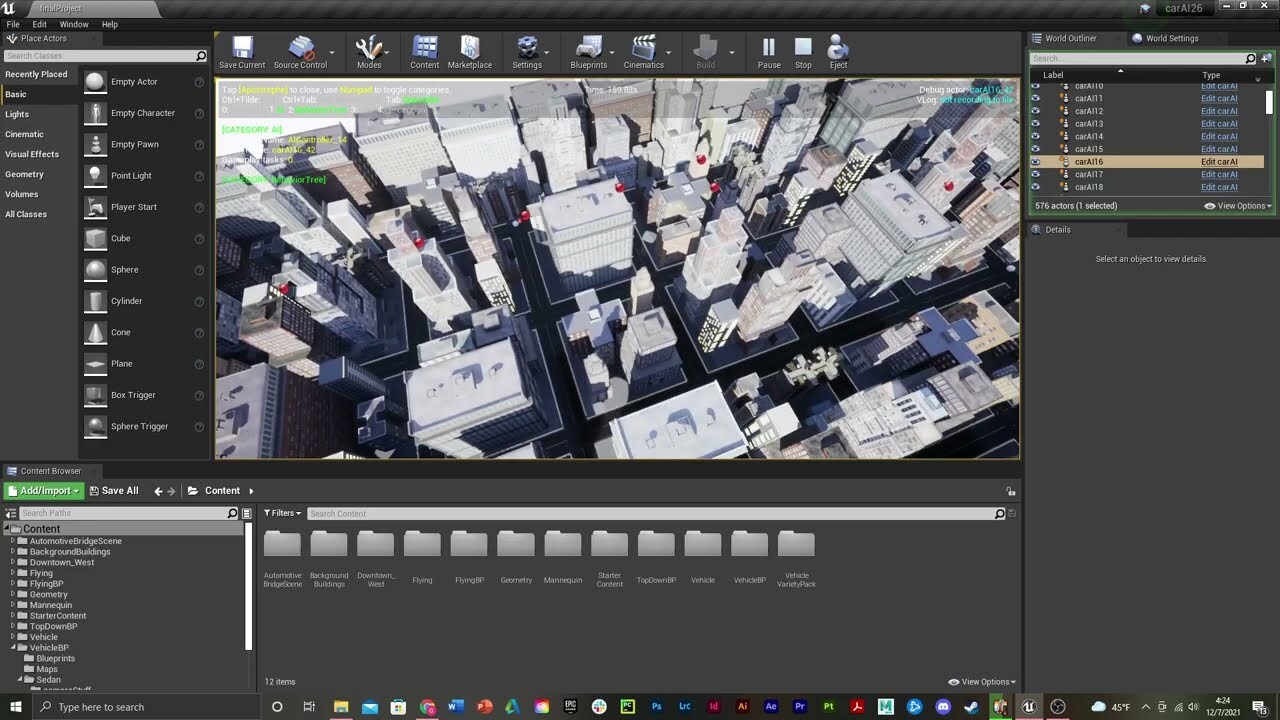This screenshot has height=720, width=1280.
Task: Hide the carAI12 actor using its eye icon
Action: point(1037,111)
